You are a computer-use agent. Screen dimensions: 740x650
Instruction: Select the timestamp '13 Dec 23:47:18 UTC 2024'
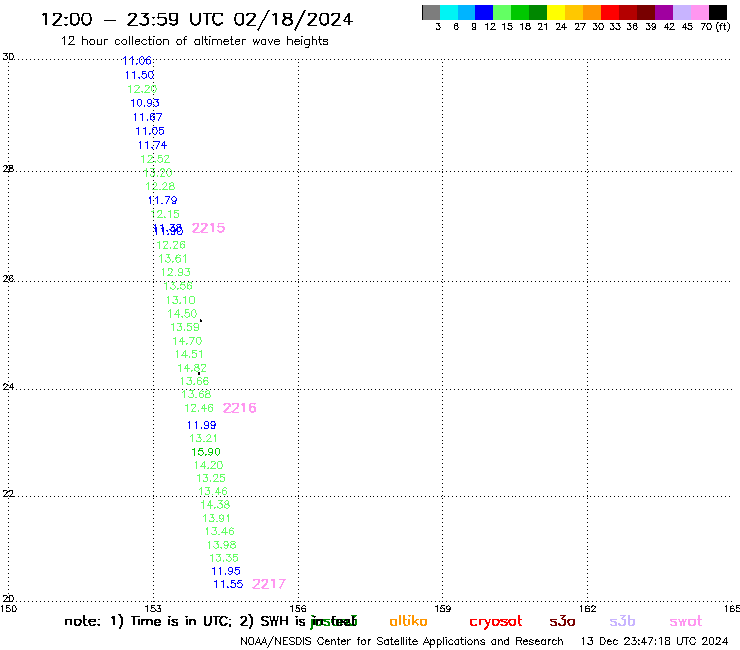[655, 642]
